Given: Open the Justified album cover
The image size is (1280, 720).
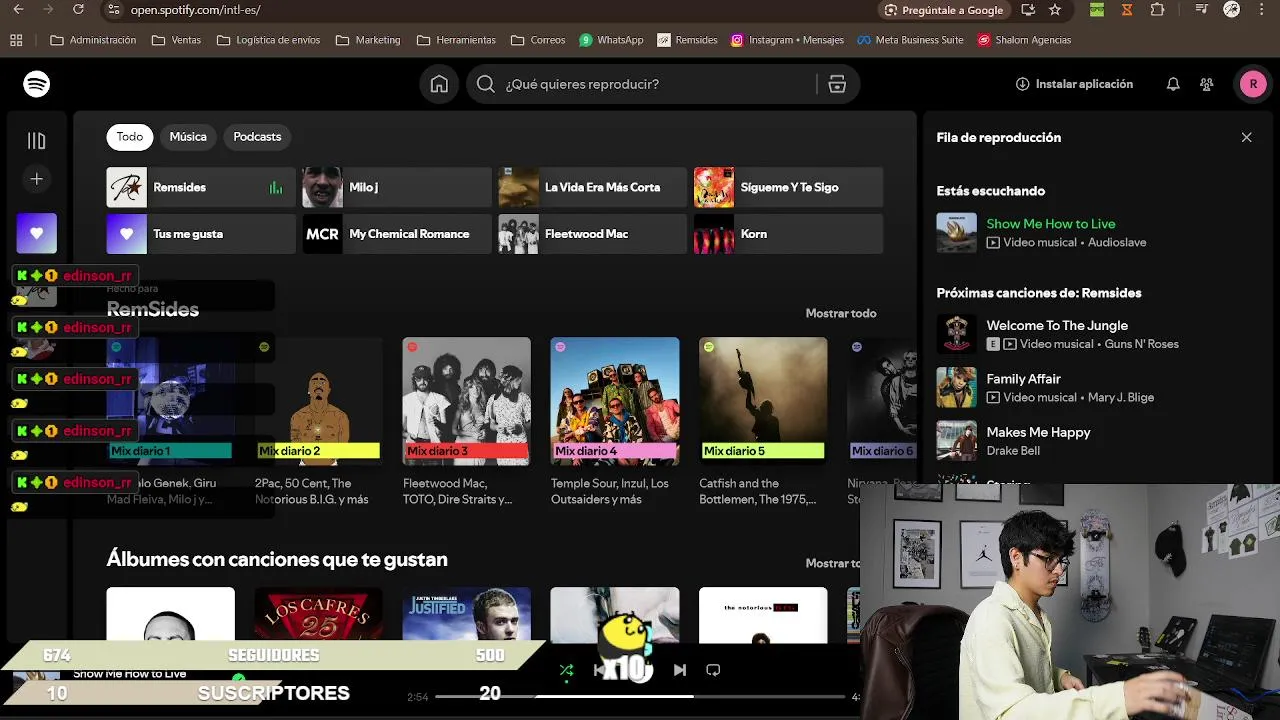Looking at the screenshot, I should coord(467,615).
